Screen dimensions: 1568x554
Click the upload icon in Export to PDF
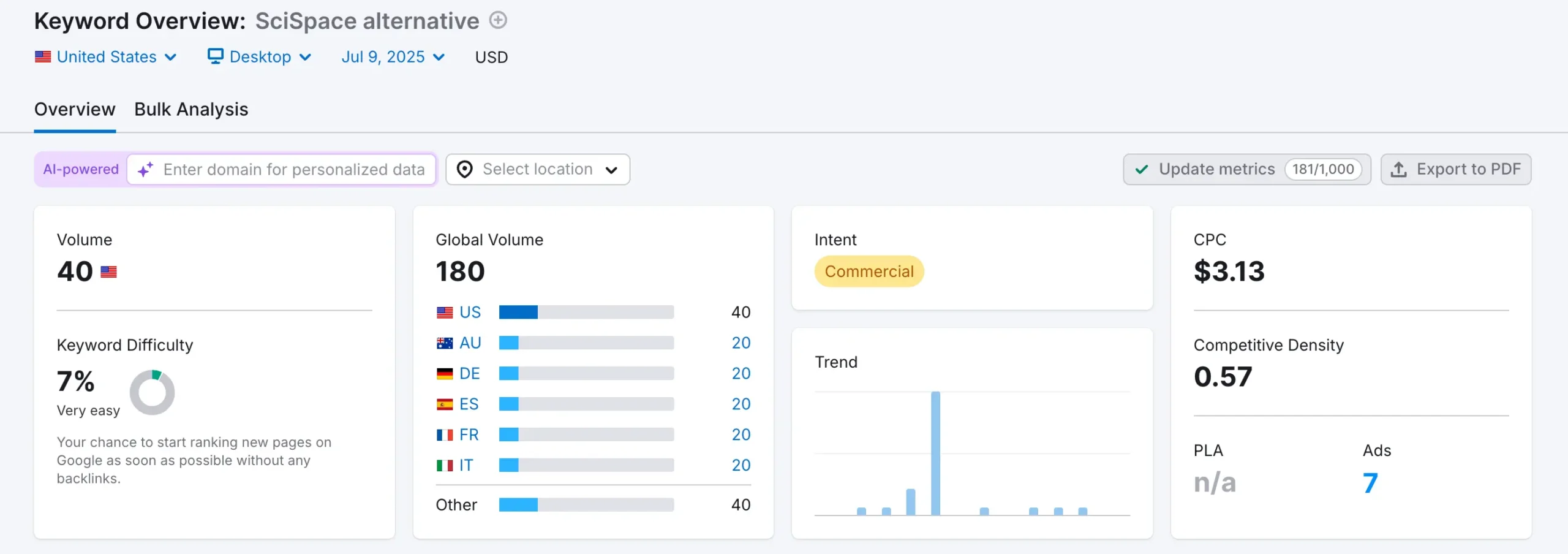(x=1399, y=169)
